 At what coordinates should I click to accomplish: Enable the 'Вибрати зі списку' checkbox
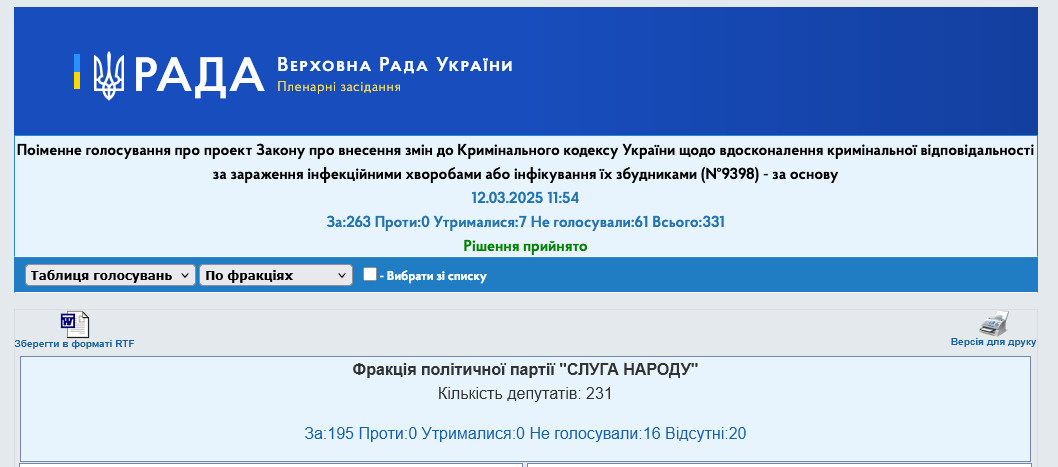coord(370,274)
